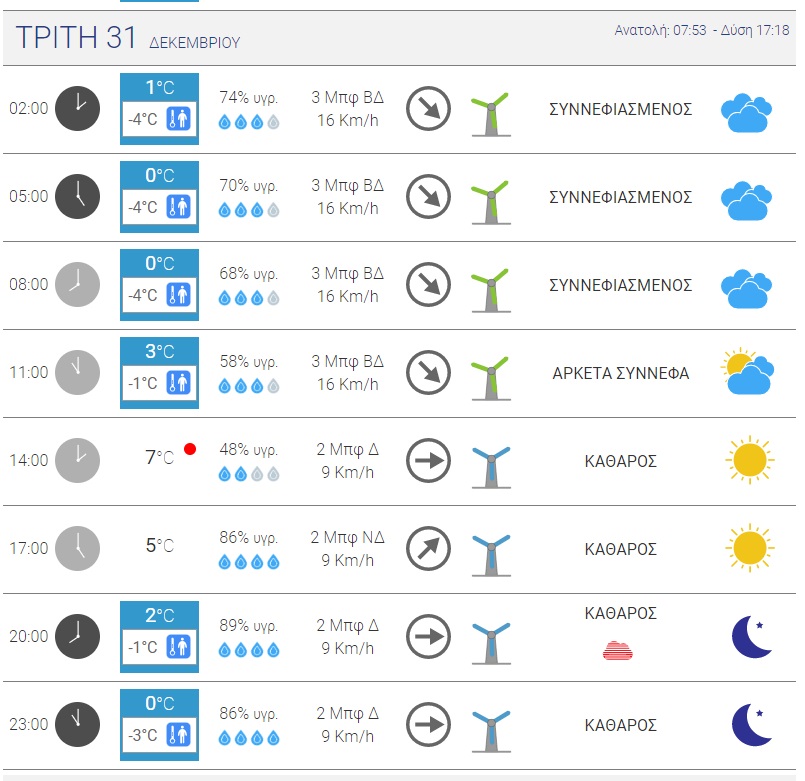The image size is (805, 781).
Task: Click the 0°C temperature box at 23:00
Action: click(159, 725)
